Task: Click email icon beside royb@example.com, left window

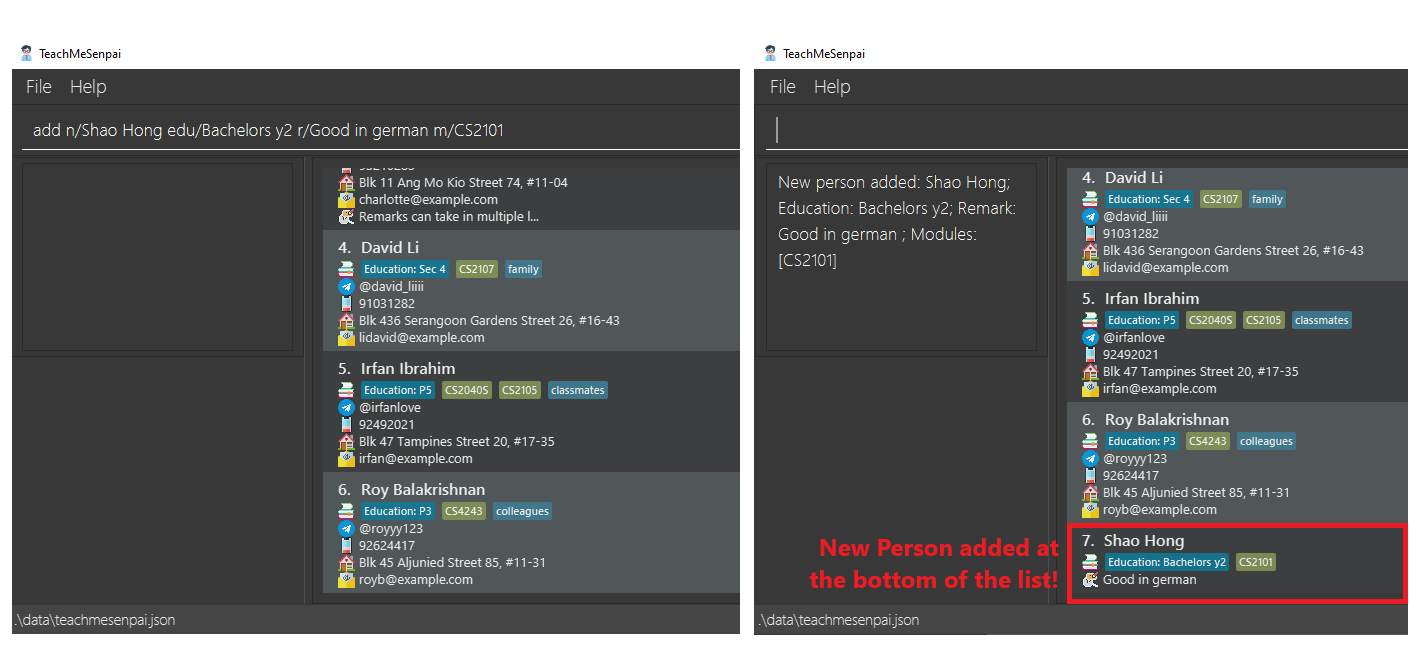Action: coord(346,580)
